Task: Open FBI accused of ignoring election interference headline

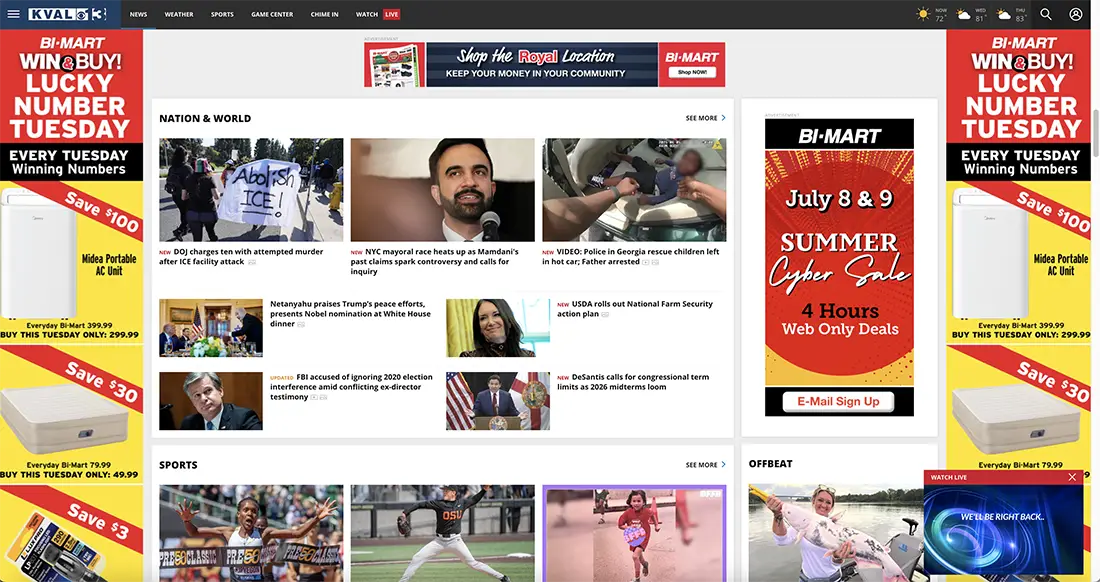Action: pos(352,386)
